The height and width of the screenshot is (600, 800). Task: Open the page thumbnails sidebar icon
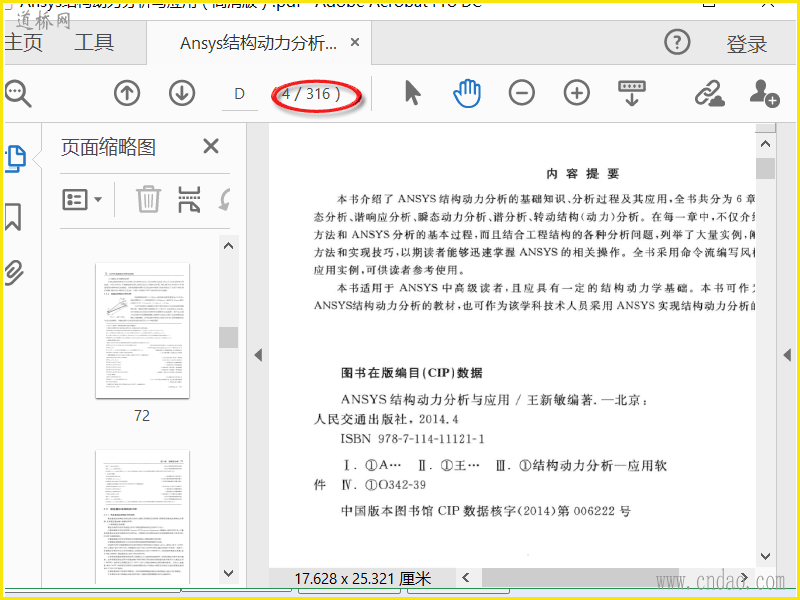coord(15,159)
